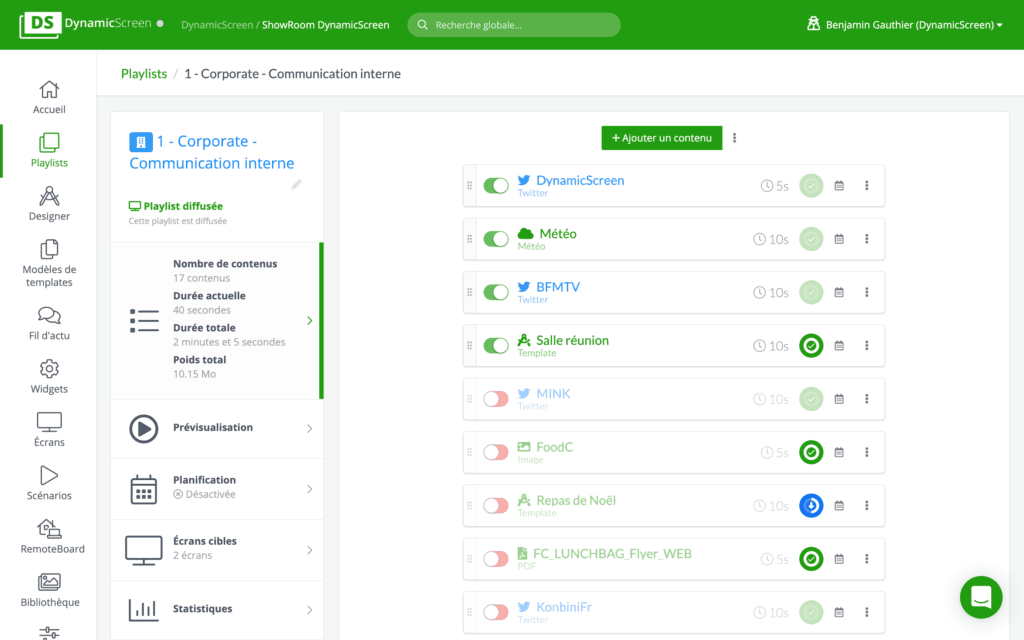Expand the Planification section
This screenshot has width=1024, height=640.
coord(217,488)
